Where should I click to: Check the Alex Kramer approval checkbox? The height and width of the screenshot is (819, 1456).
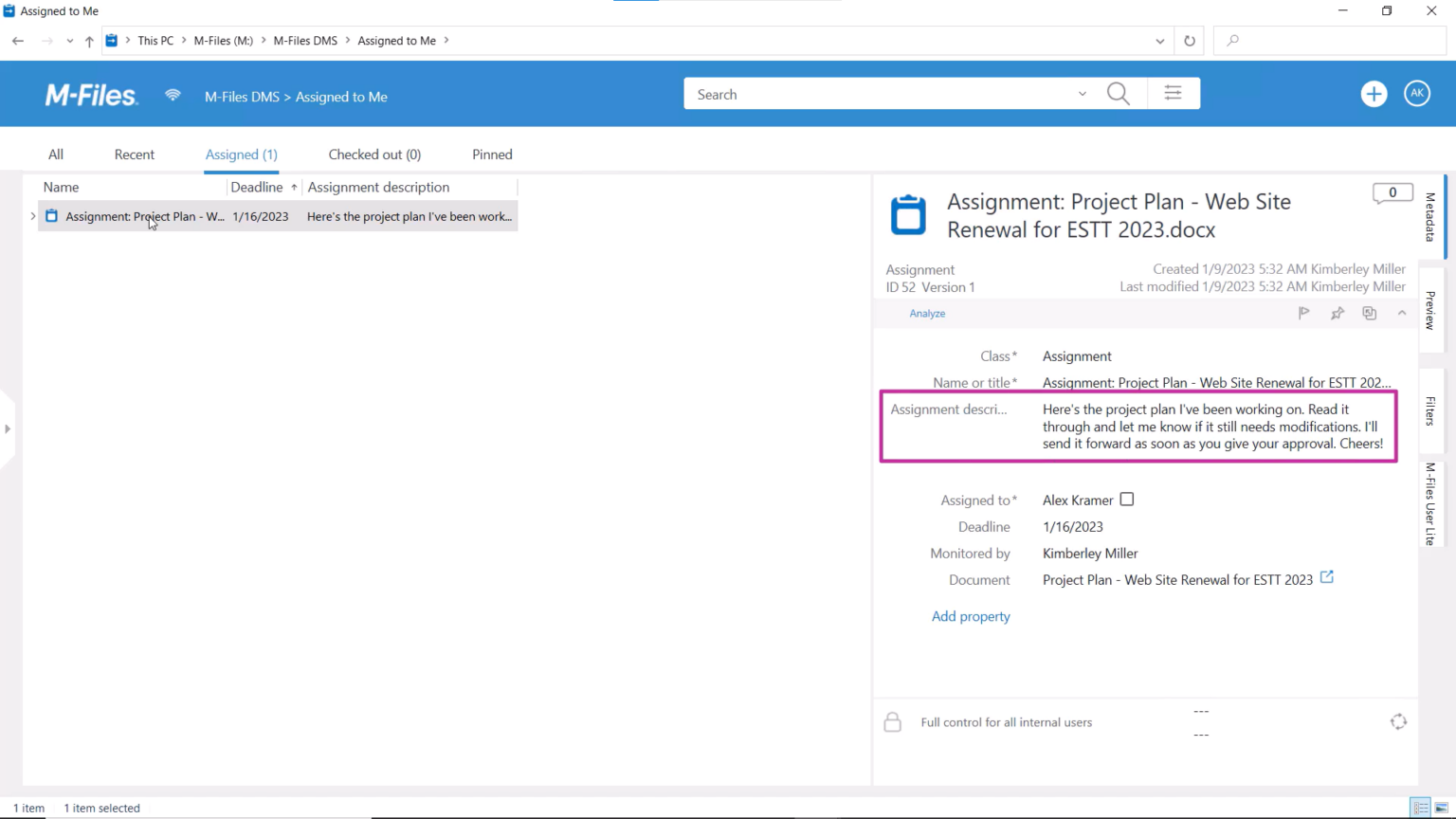(1126, 500)
